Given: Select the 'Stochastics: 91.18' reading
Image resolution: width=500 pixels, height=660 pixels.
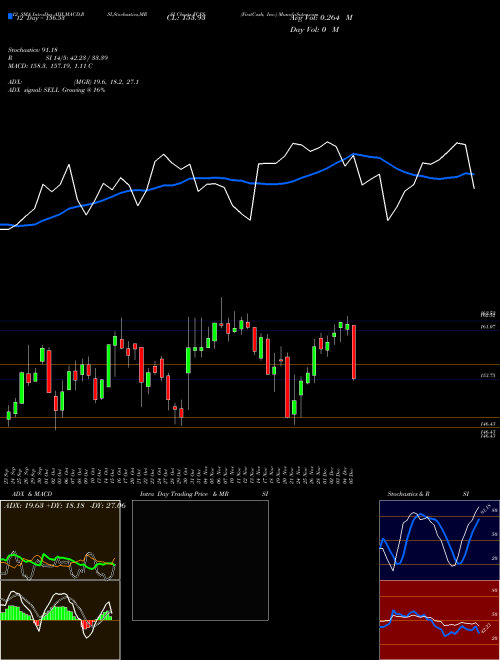Looking at the screenshot, I should point(33,50).
